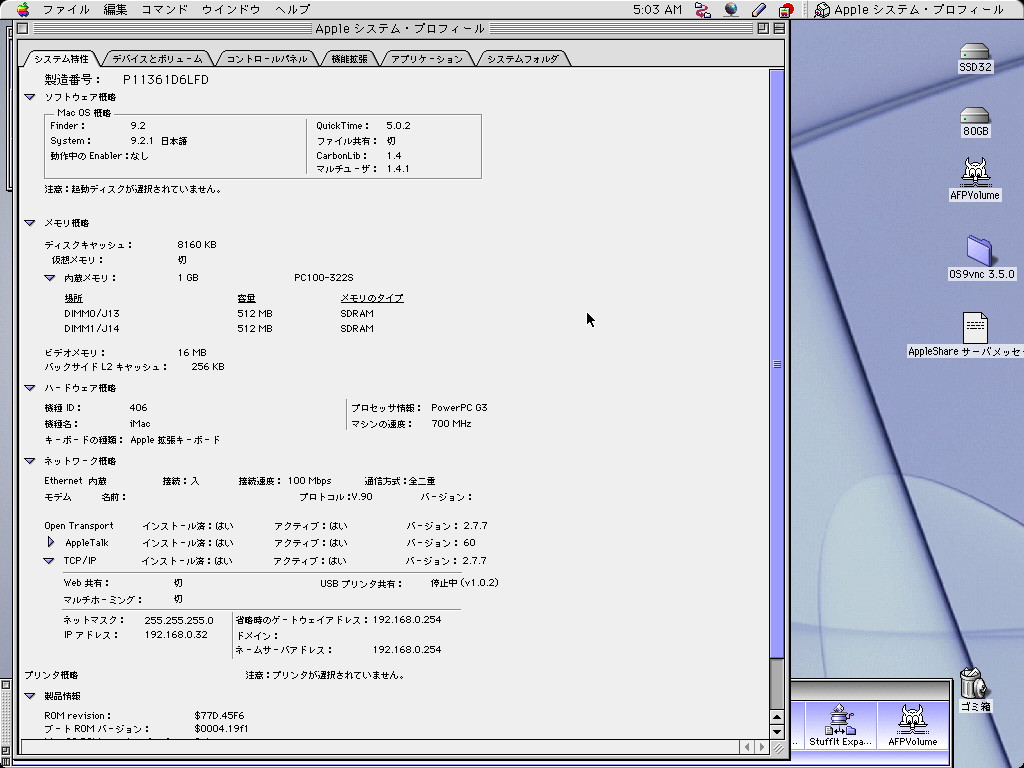Click the menu bar clock 5:03 AM

coord(657,10)
